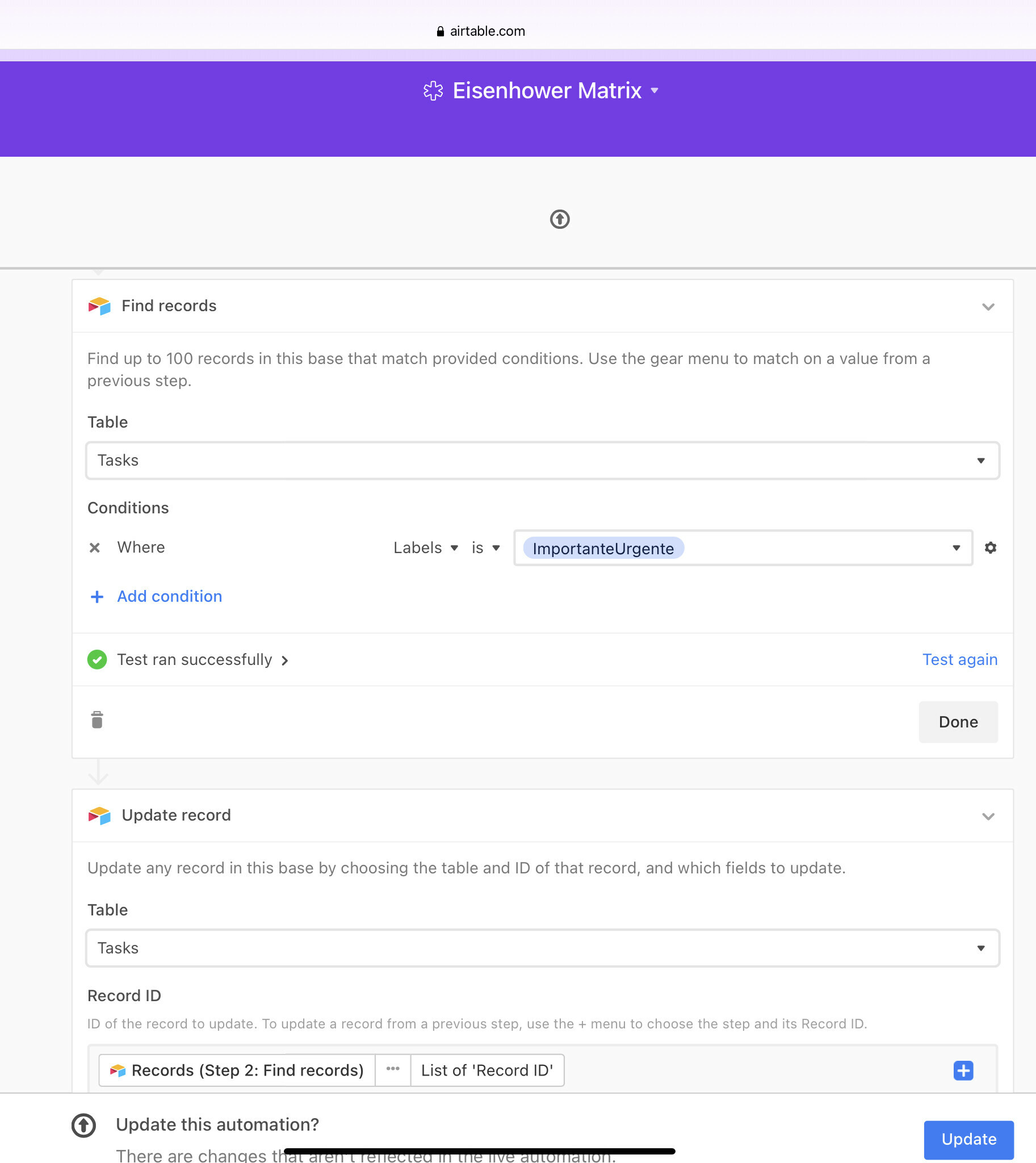Open the Labels field dropdown
The height and width of the screenshot is (1163, 1036).
coord(426,548)
